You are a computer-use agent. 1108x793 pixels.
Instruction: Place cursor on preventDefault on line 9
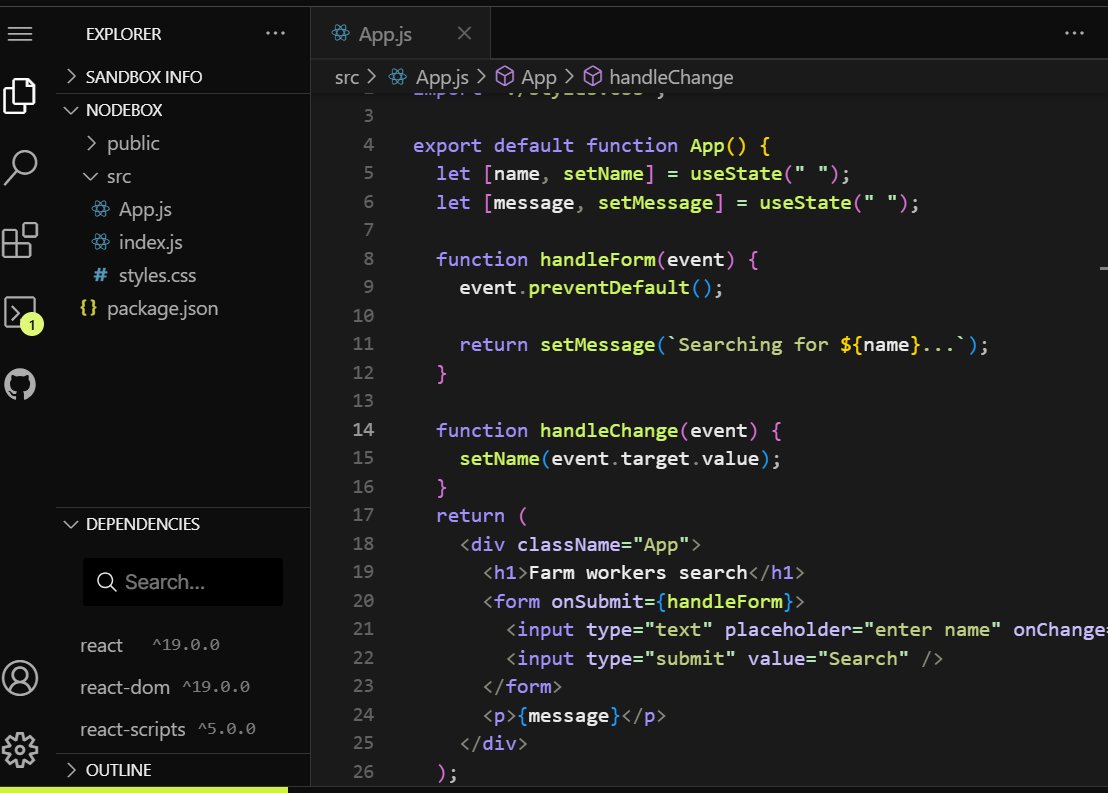(x=608, y=288)
